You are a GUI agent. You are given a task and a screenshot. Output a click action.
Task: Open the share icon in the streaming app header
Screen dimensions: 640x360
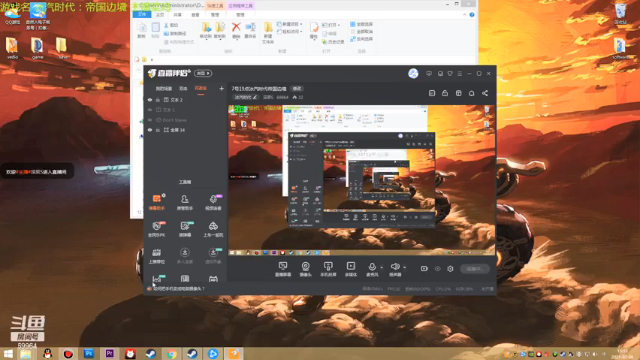485,93
